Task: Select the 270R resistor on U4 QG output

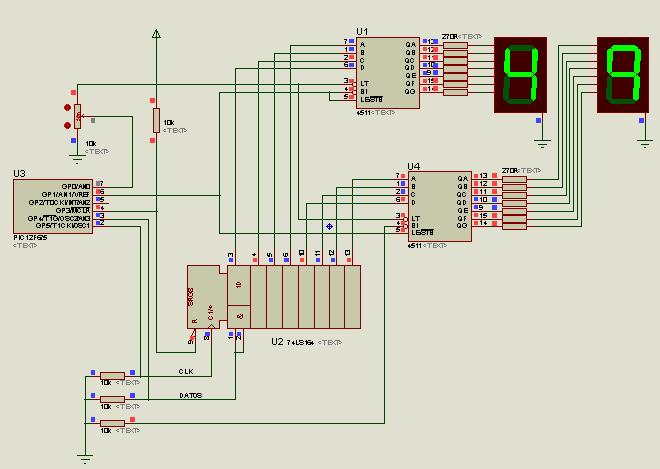Action: pyautogui.click(x=514, y=227)
